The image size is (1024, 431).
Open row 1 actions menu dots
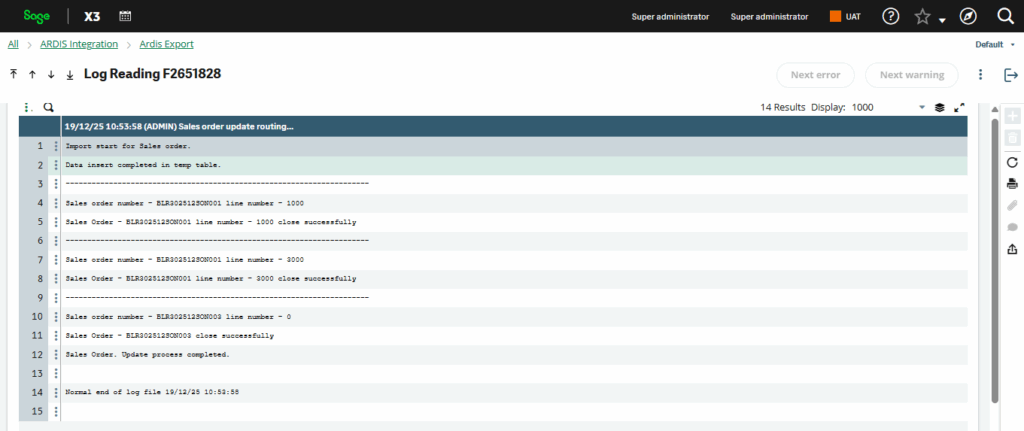click(x=56, y=146)
